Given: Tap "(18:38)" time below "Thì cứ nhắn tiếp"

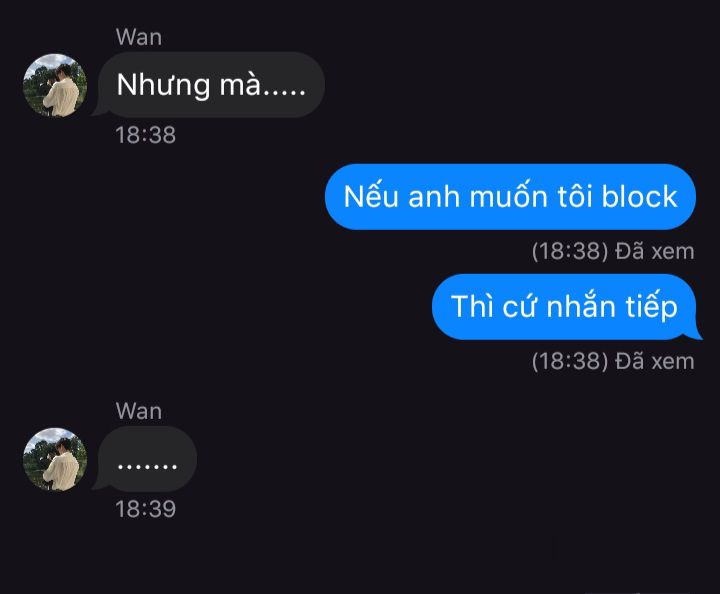Looking at the screenshot, I should 570,361.
